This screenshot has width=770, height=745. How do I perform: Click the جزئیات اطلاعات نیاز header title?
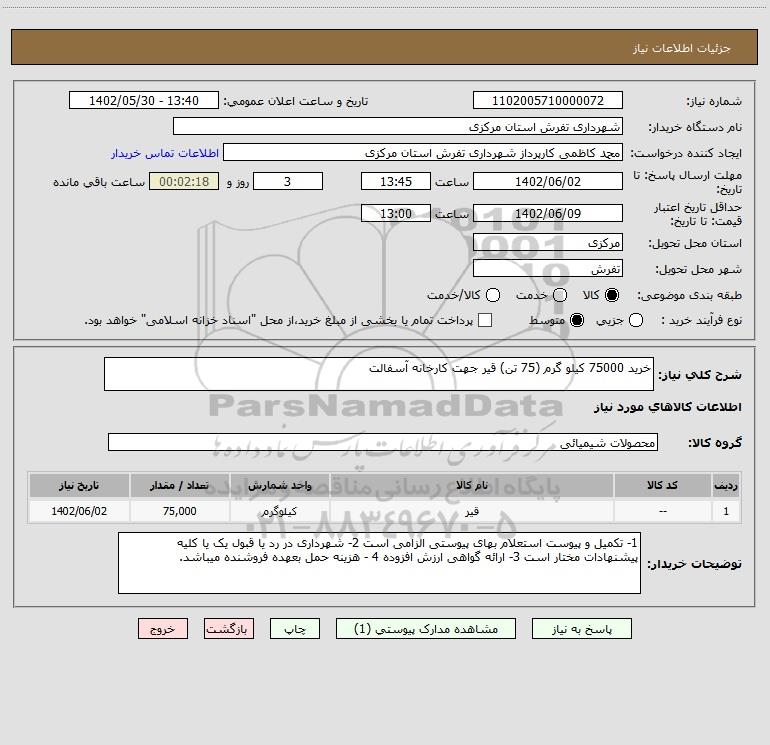[x=682, y=48]
